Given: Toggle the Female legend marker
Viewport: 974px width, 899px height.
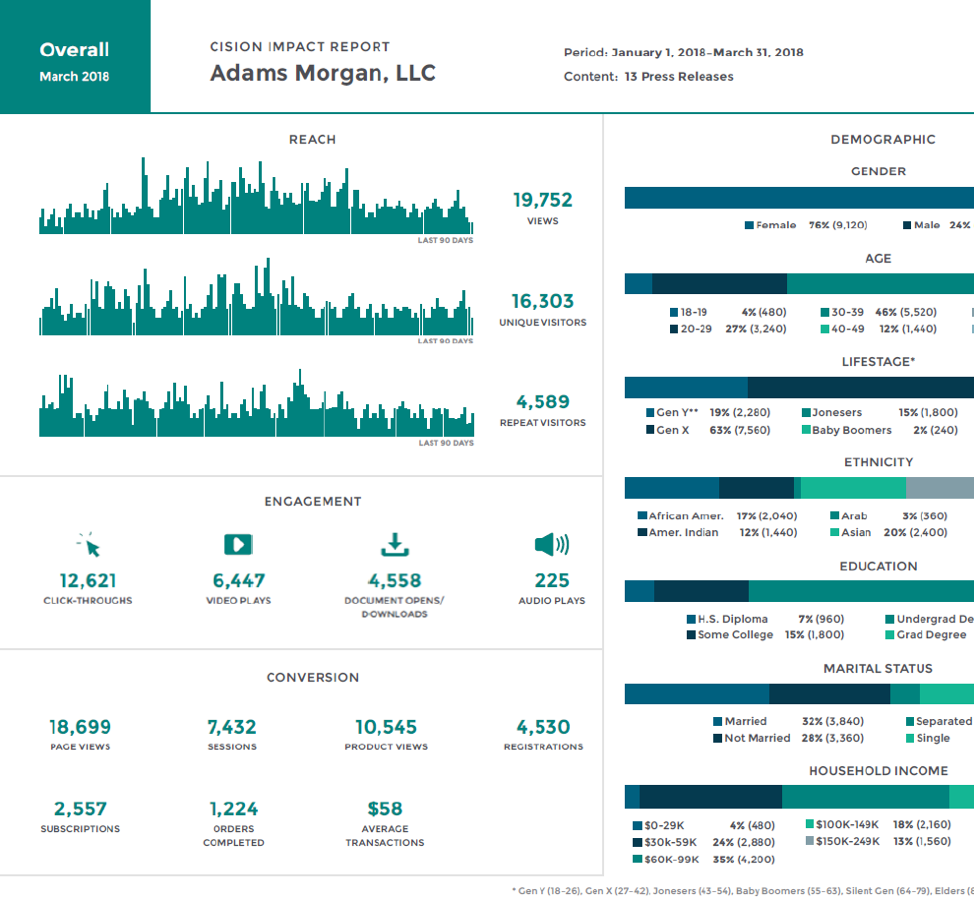Looking at the screenshot, I should point(747,225).
